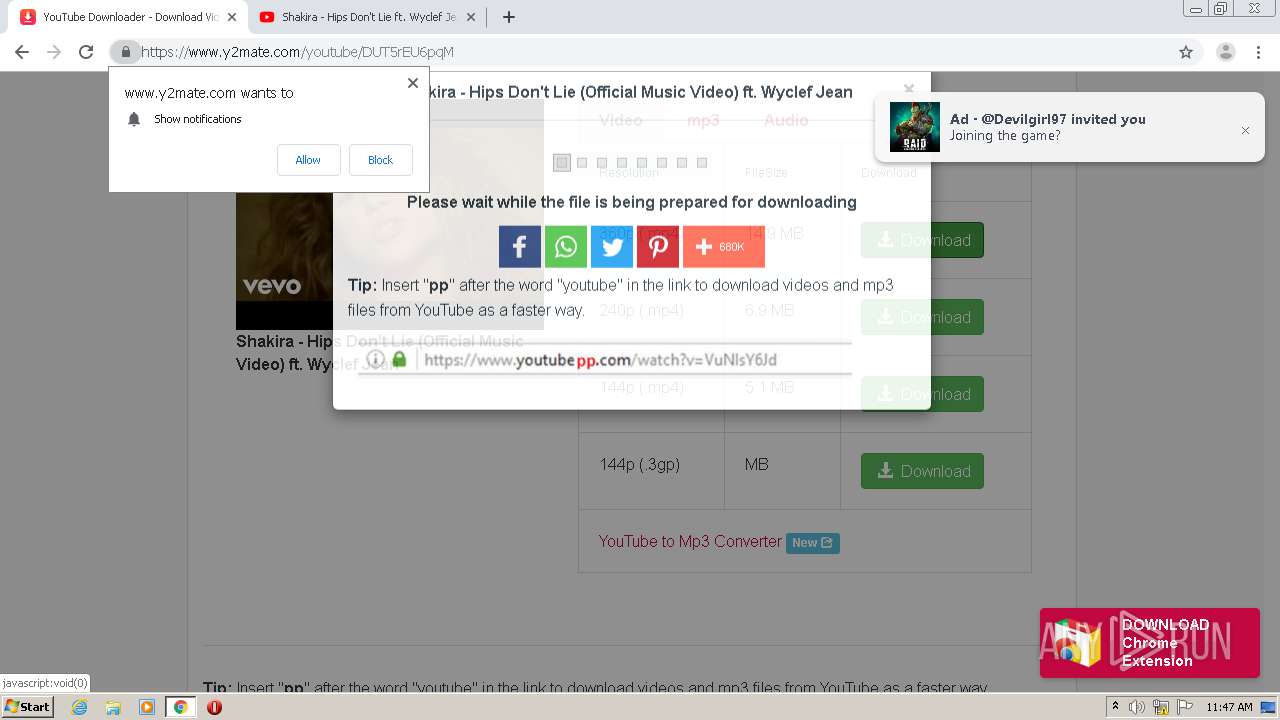Open more share options 680K button

pyautogui.click(x=724, y=247)
